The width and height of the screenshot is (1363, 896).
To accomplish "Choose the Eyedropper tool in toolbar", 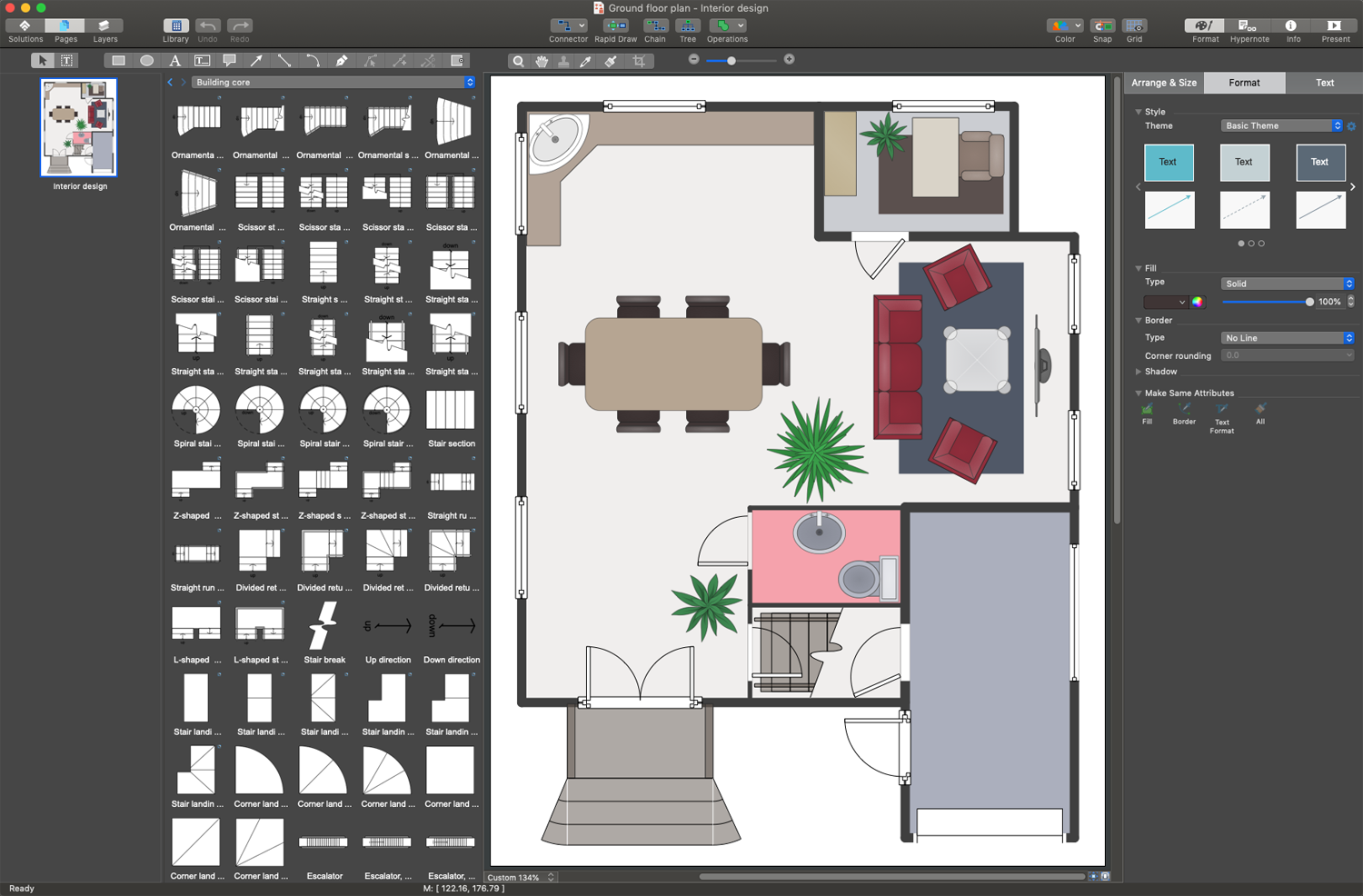I will pyautogui.click(x=586, y=61).
